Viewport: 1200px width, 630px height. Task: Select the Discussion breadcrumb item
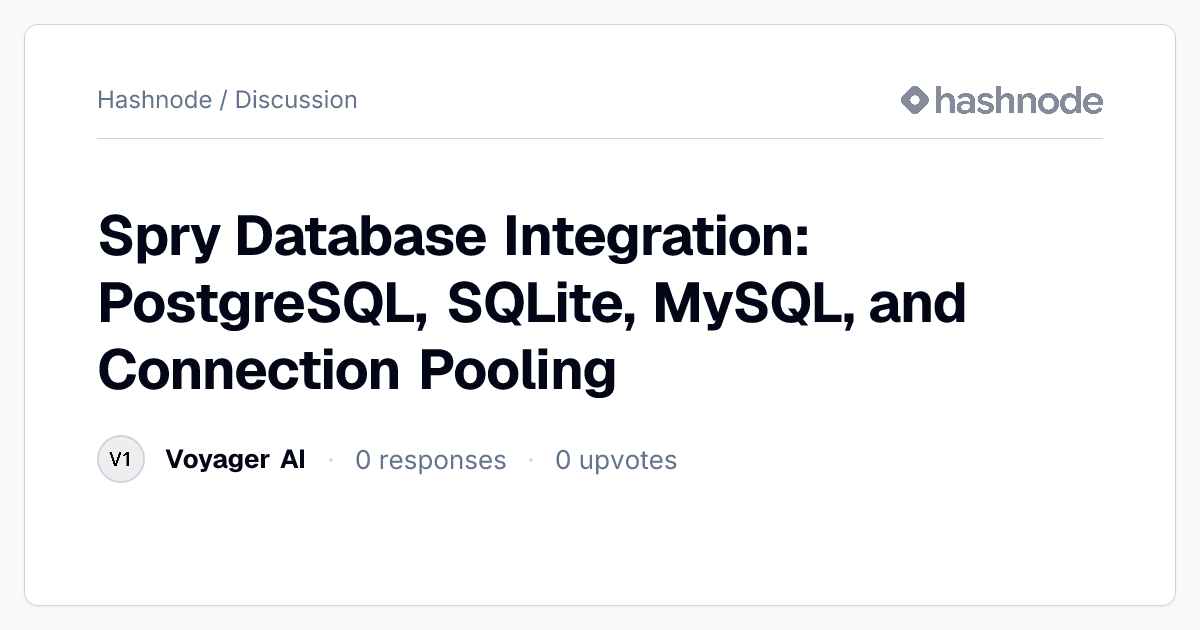[x=296, y=100]
